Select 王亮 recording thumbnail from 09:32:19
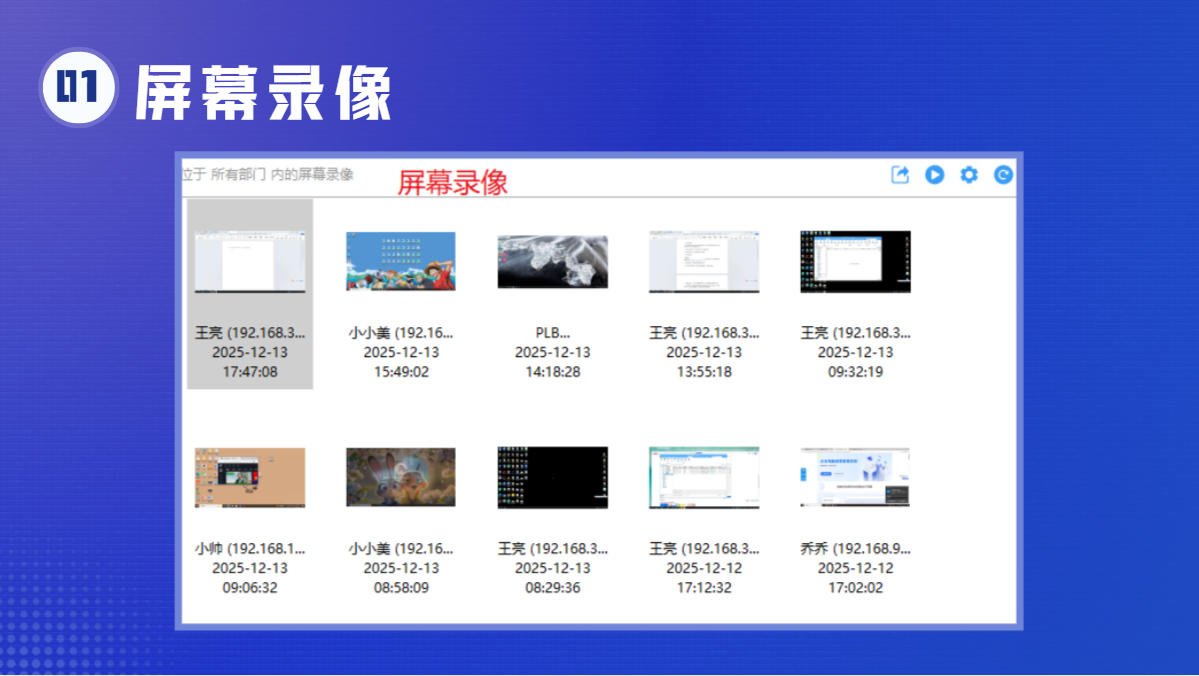Viewport: 1199px width, 676px height. pos(855,261)
